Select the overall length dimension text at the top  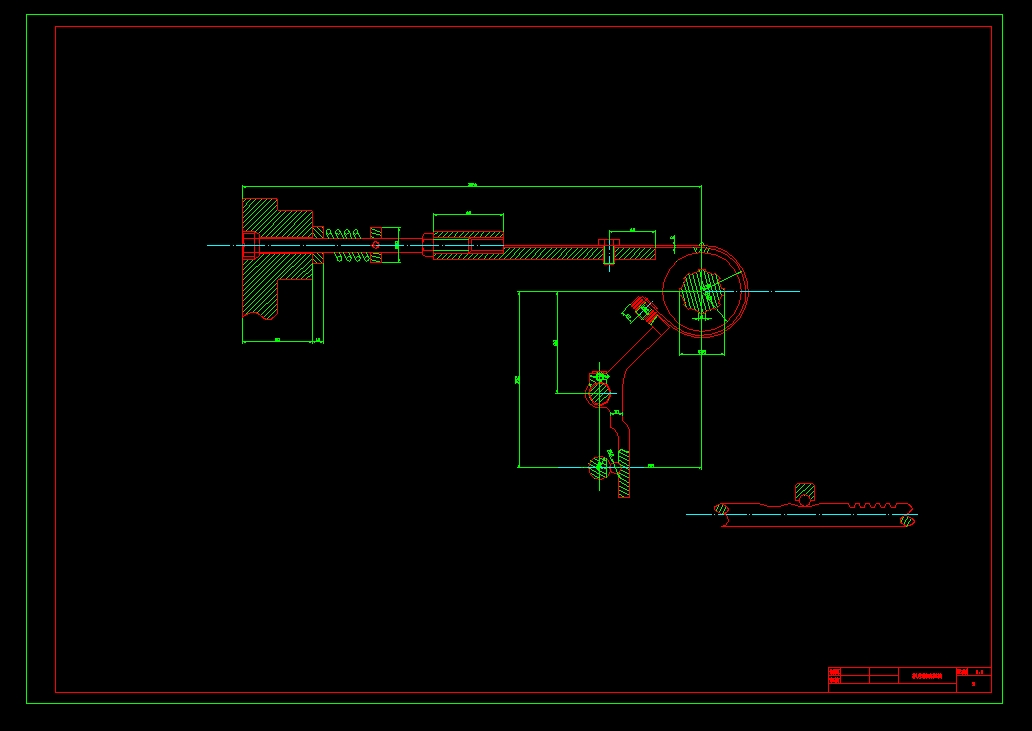472,184
